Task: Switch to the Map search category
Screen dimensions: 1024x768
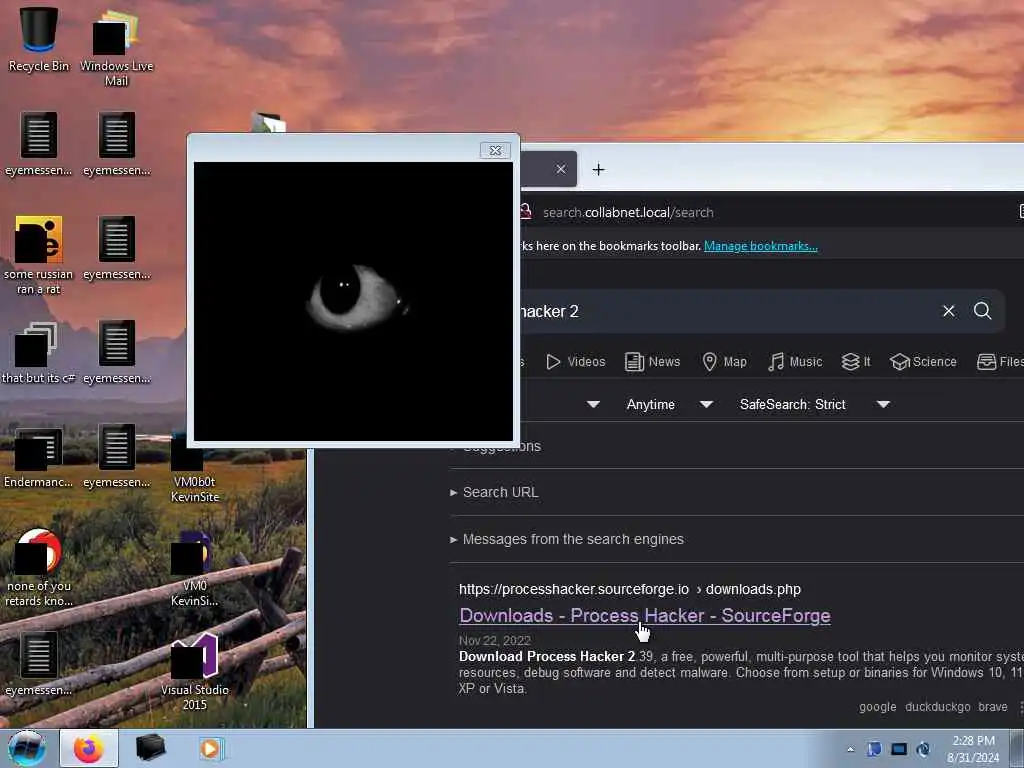Action: coord(724,362)
